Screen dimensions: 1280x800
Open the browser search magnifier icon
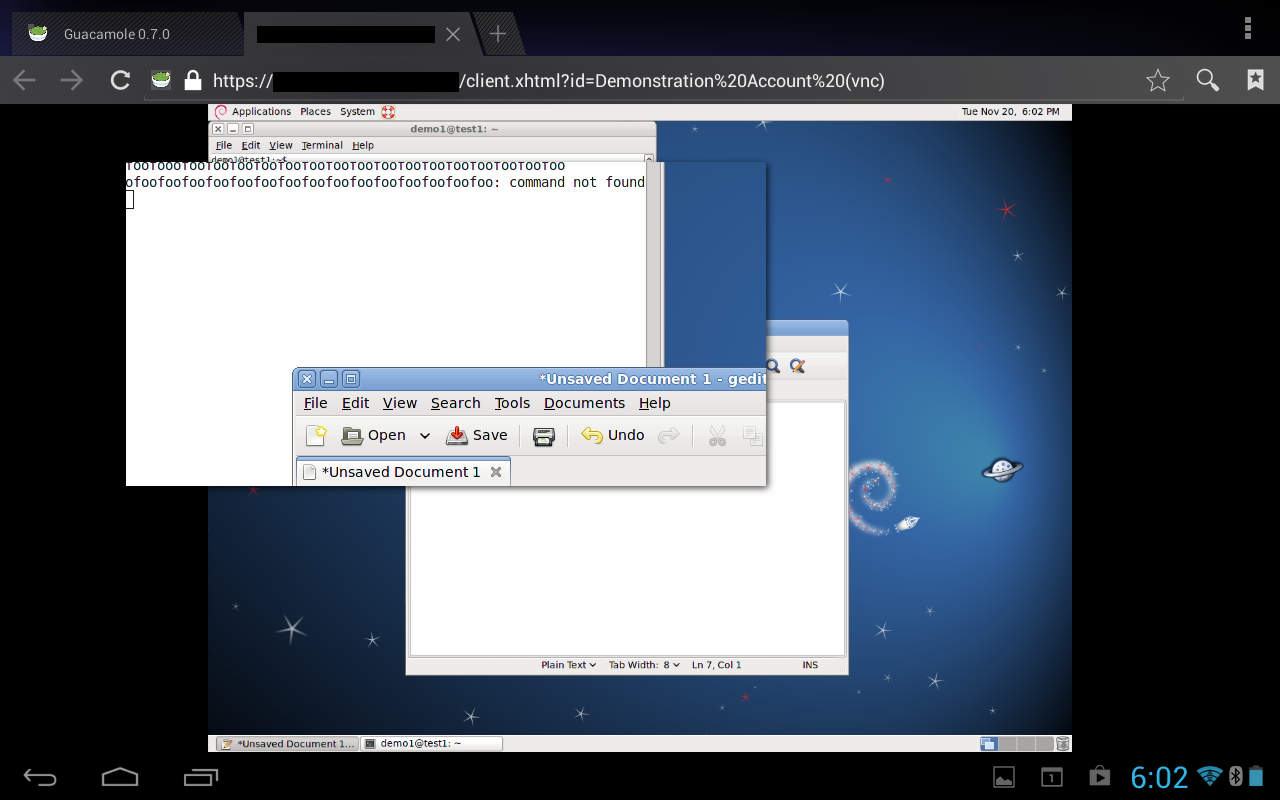[x=1207, y=81]
